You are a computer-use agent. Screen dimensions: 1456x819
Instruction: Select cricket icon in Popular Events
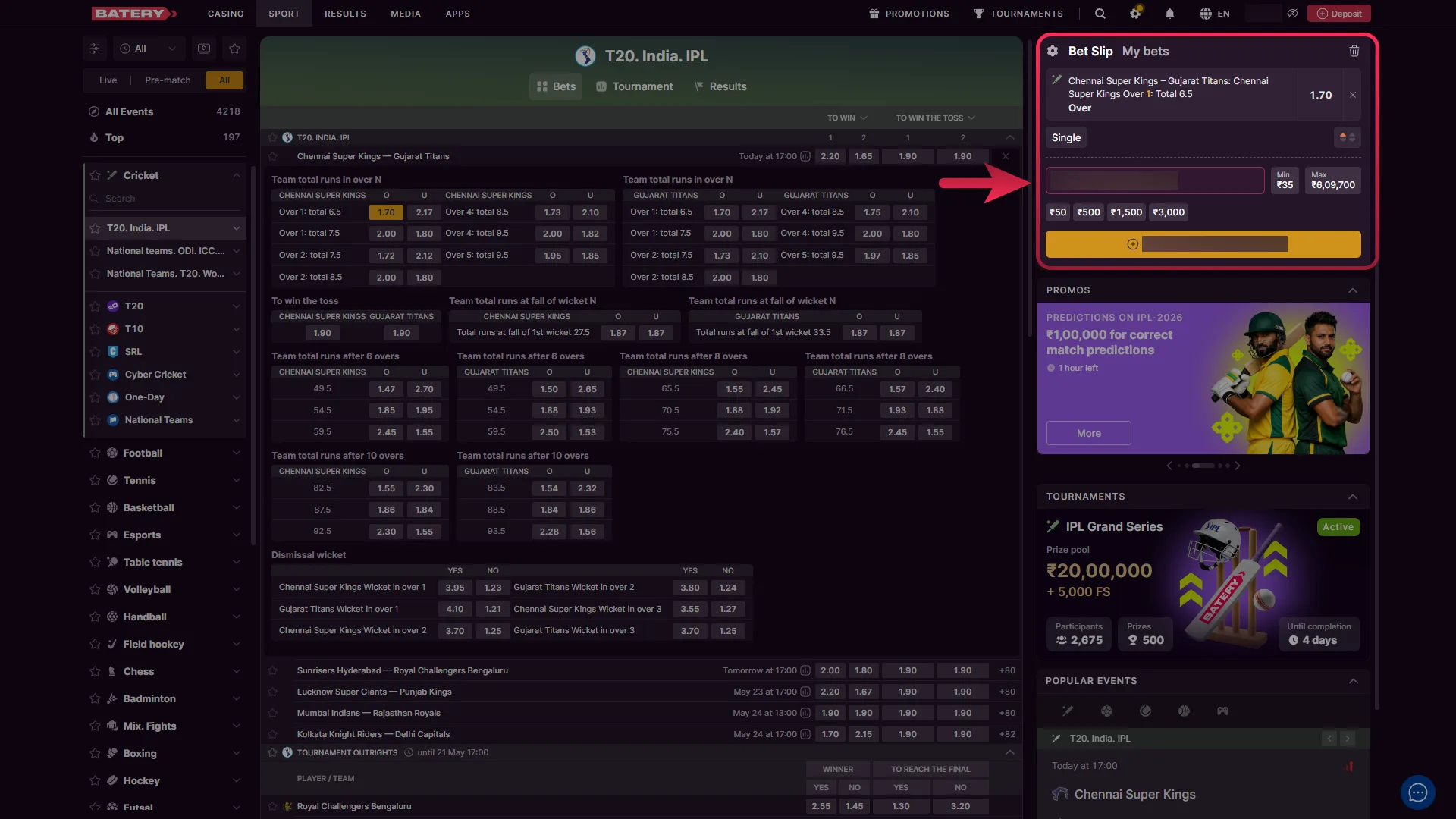pos(1068,711)
